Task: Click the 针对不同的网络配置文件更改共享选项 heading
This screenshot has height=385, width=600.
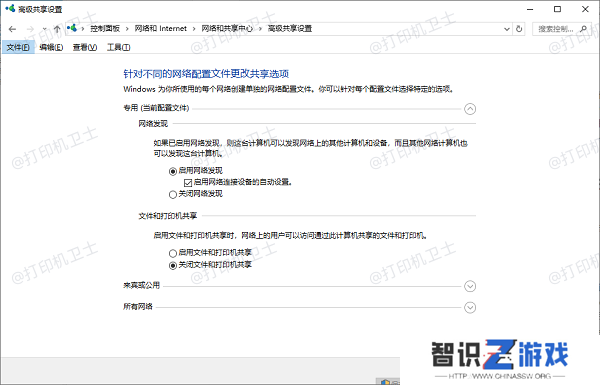Action: [x=206, y=73]
